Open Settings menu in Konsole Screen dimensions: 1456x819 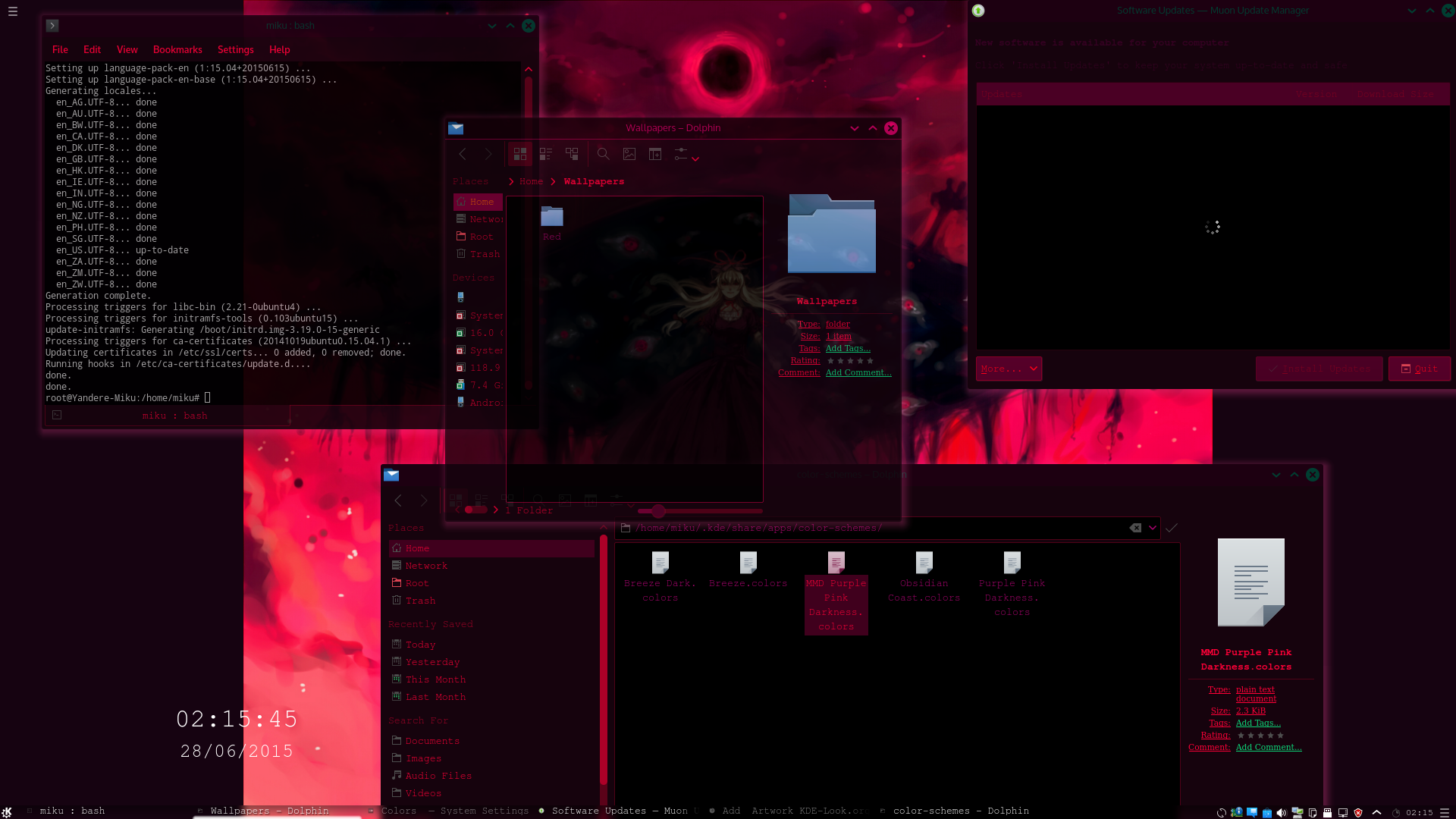[235, 49]
